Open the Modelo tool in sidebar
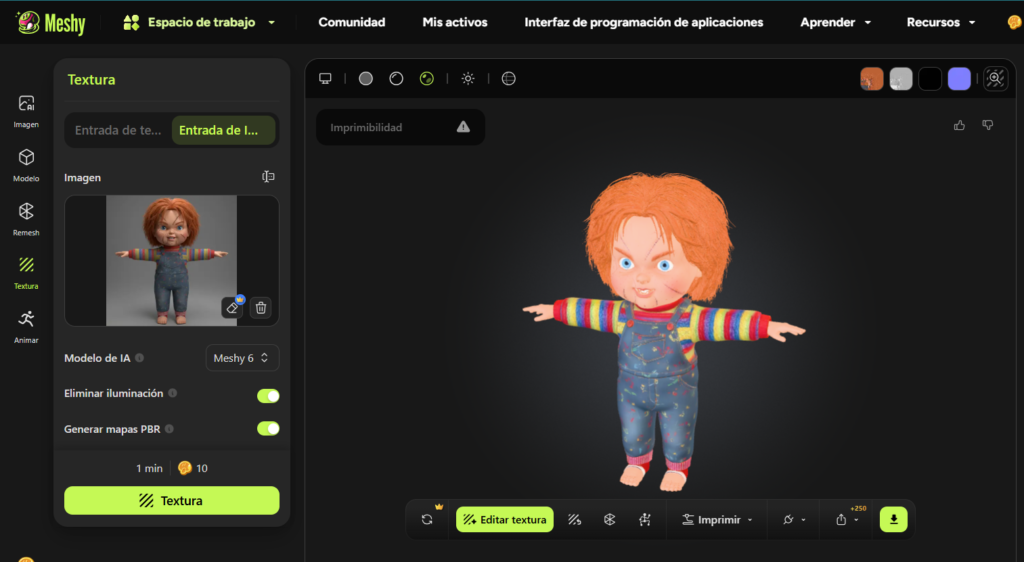The height and width of the screenshot is (562, 1024). [26, 165]
